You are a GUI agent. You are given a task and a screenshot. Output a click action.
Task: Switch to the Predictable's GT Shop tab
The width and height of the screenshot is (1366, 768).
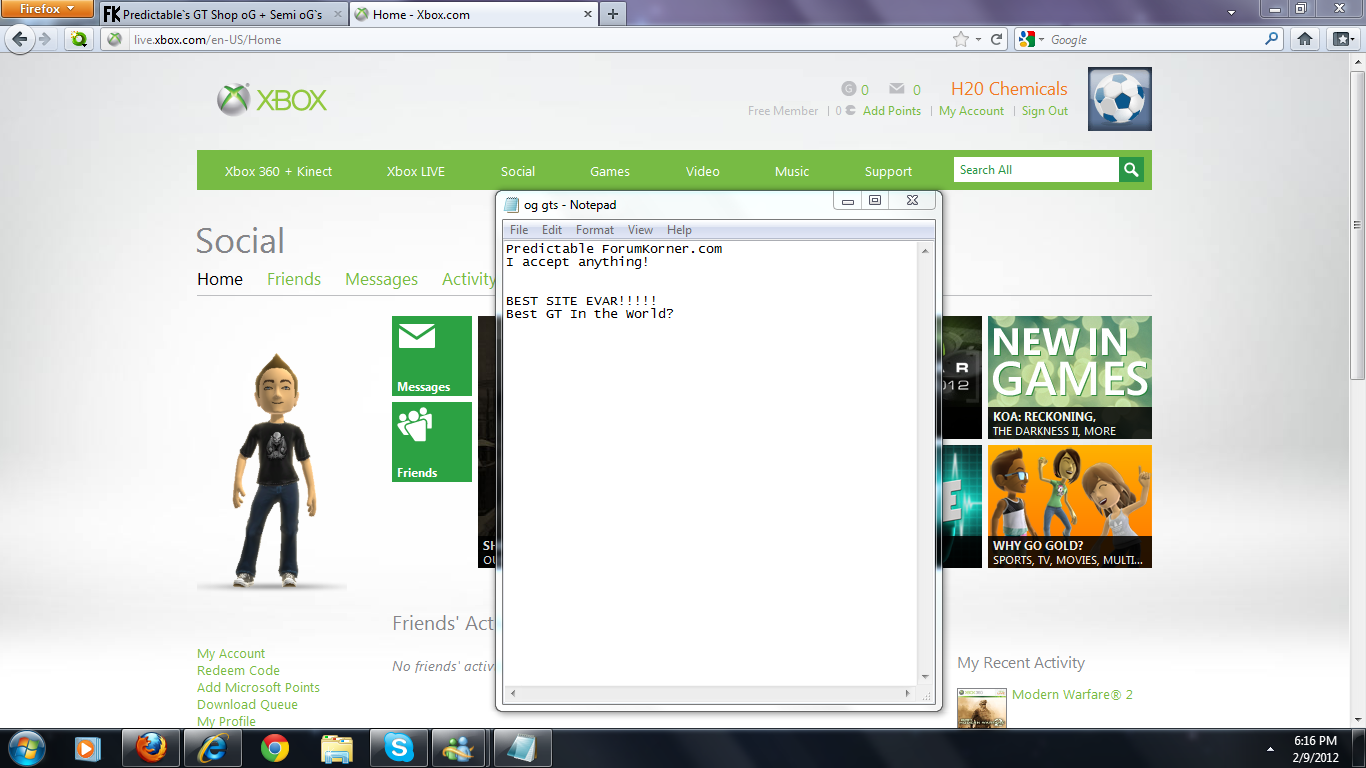click(x=223, y=15)
